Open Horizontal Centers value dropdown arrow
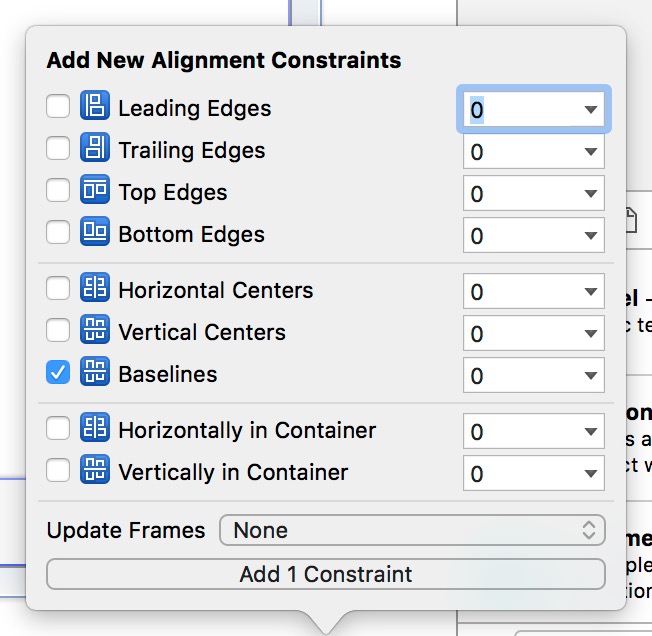The height and width of the screenshot is (636, 652). click(x=589, y=292)
